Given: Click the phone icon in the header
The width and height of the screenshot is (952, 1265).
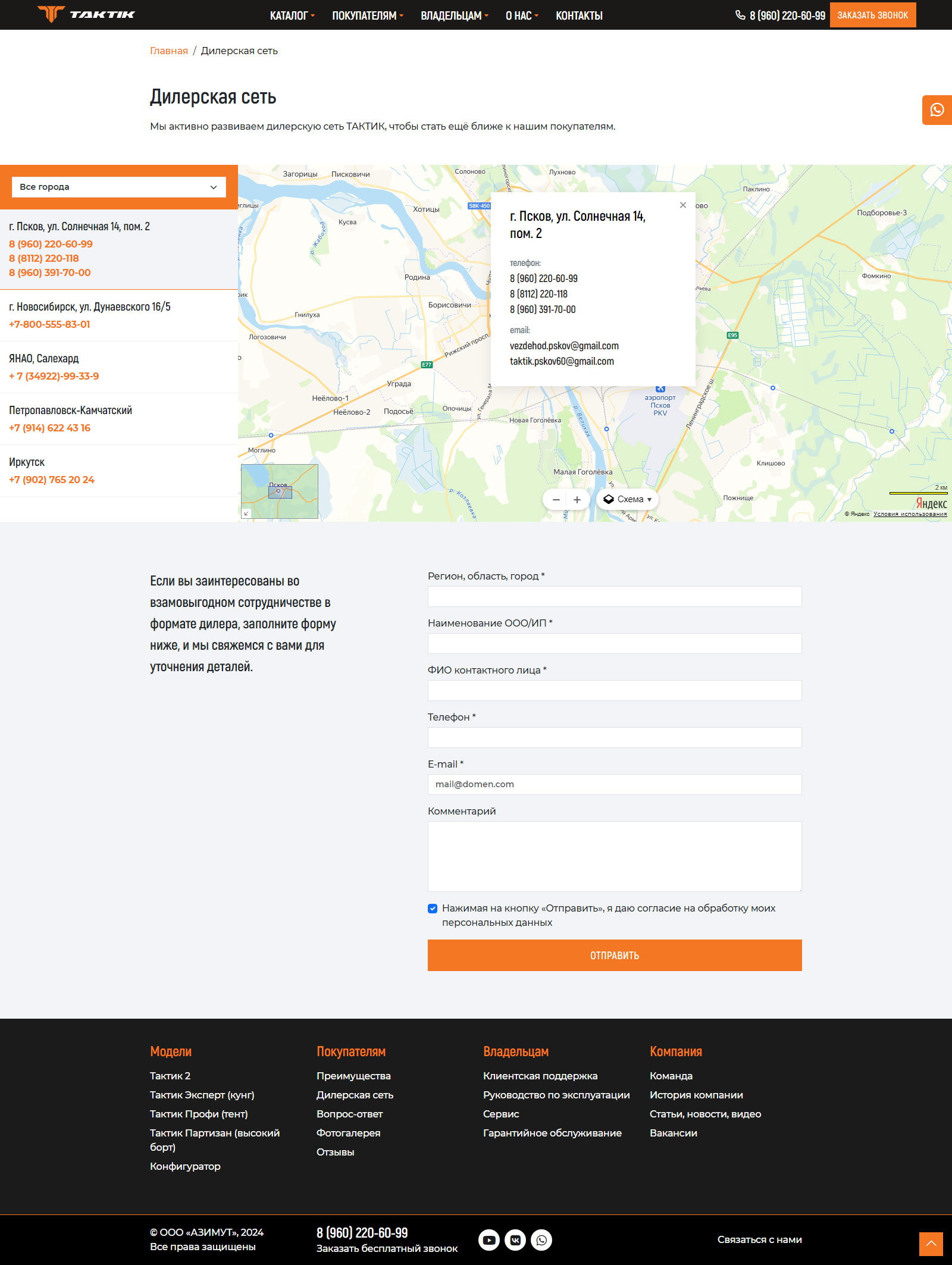Looking at the screenshot, I should pyautogui.click(x=740, y=15).
